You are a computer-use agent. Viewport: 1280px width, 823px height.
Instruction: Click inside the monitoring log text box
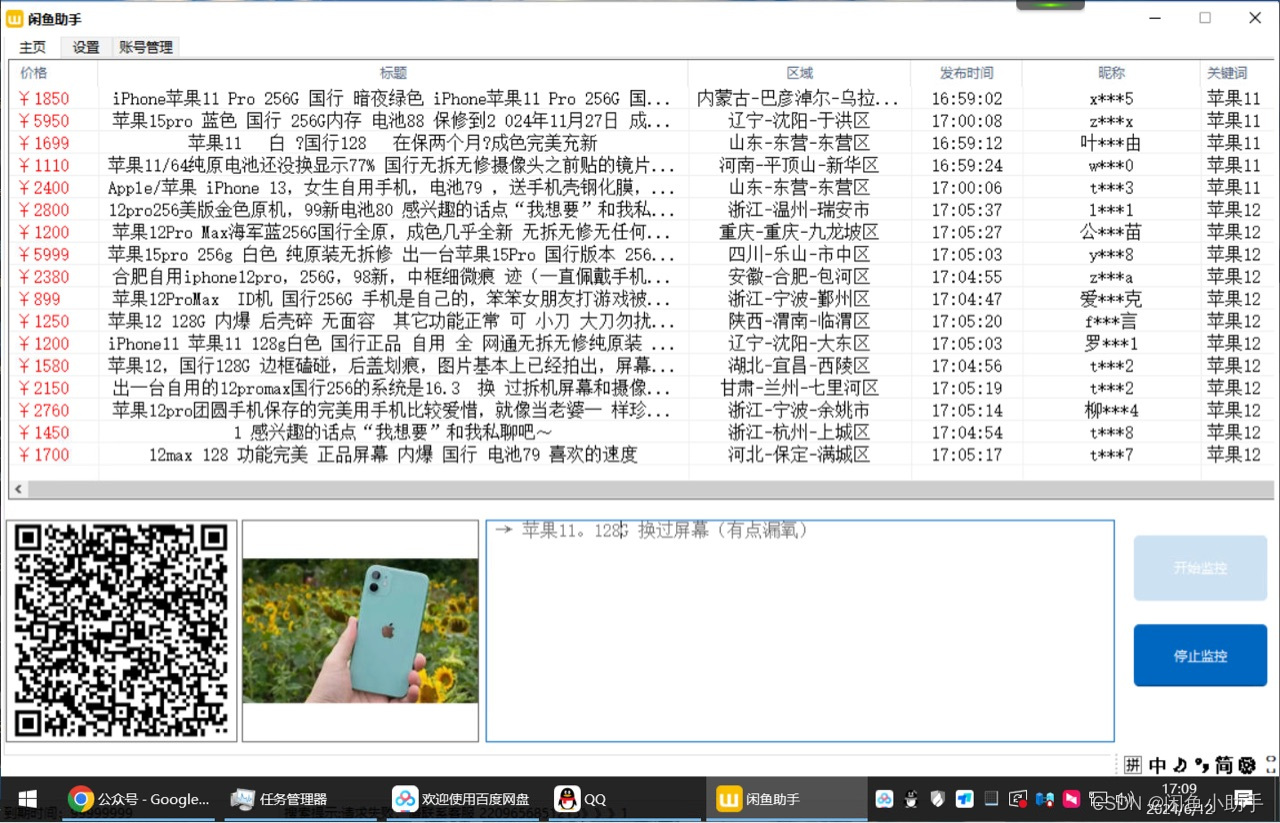[x=800, y=631]
